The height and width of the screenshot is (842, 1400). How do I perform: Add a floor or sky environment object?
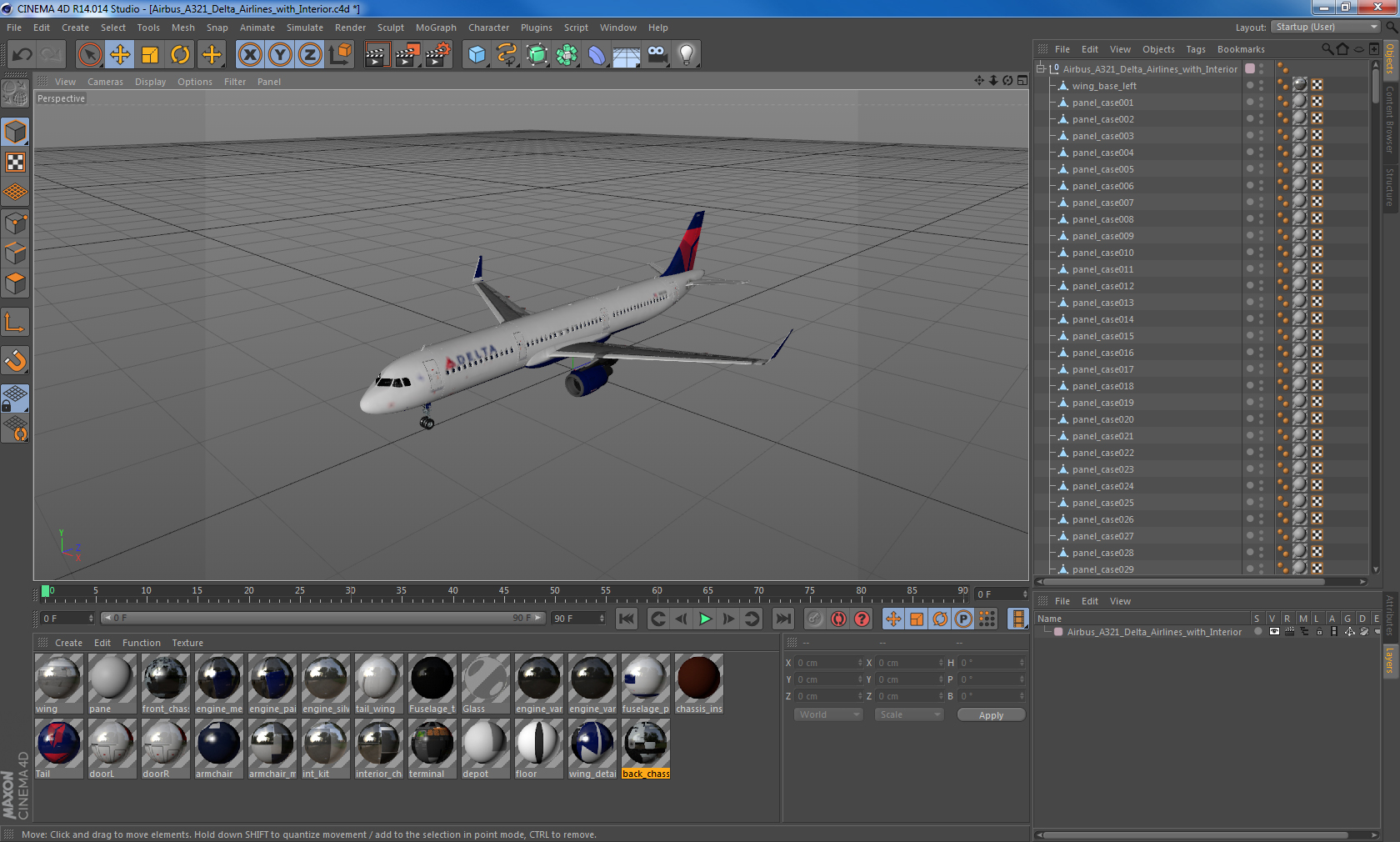627,55
